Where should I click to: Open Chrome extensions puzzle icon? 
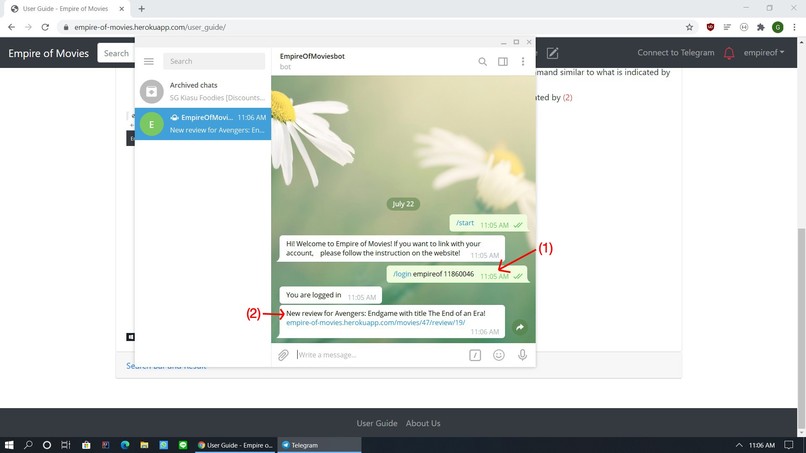tap(761, 27)
